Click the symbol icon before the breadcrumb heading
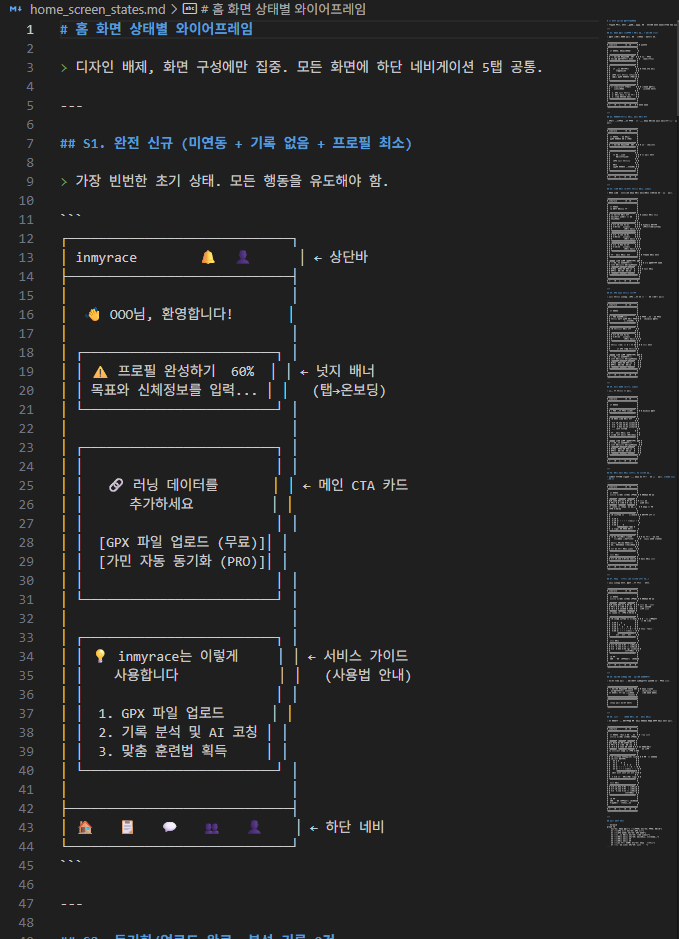 tap(189, 9)
